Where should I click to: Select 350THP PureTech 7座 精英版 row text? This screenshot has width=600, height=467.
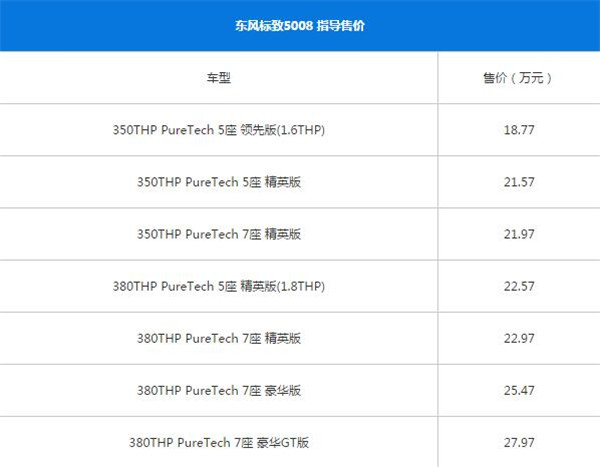(218, 234)
